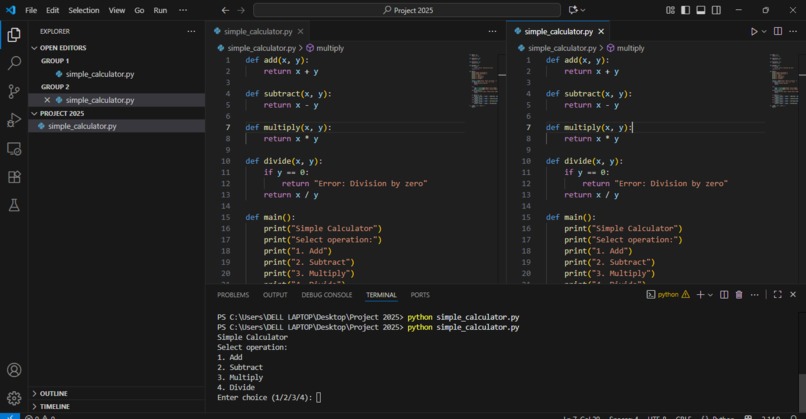Open the Manage settings gear
This screenshot has height=419, width=806.
click(x=14, y=398)
